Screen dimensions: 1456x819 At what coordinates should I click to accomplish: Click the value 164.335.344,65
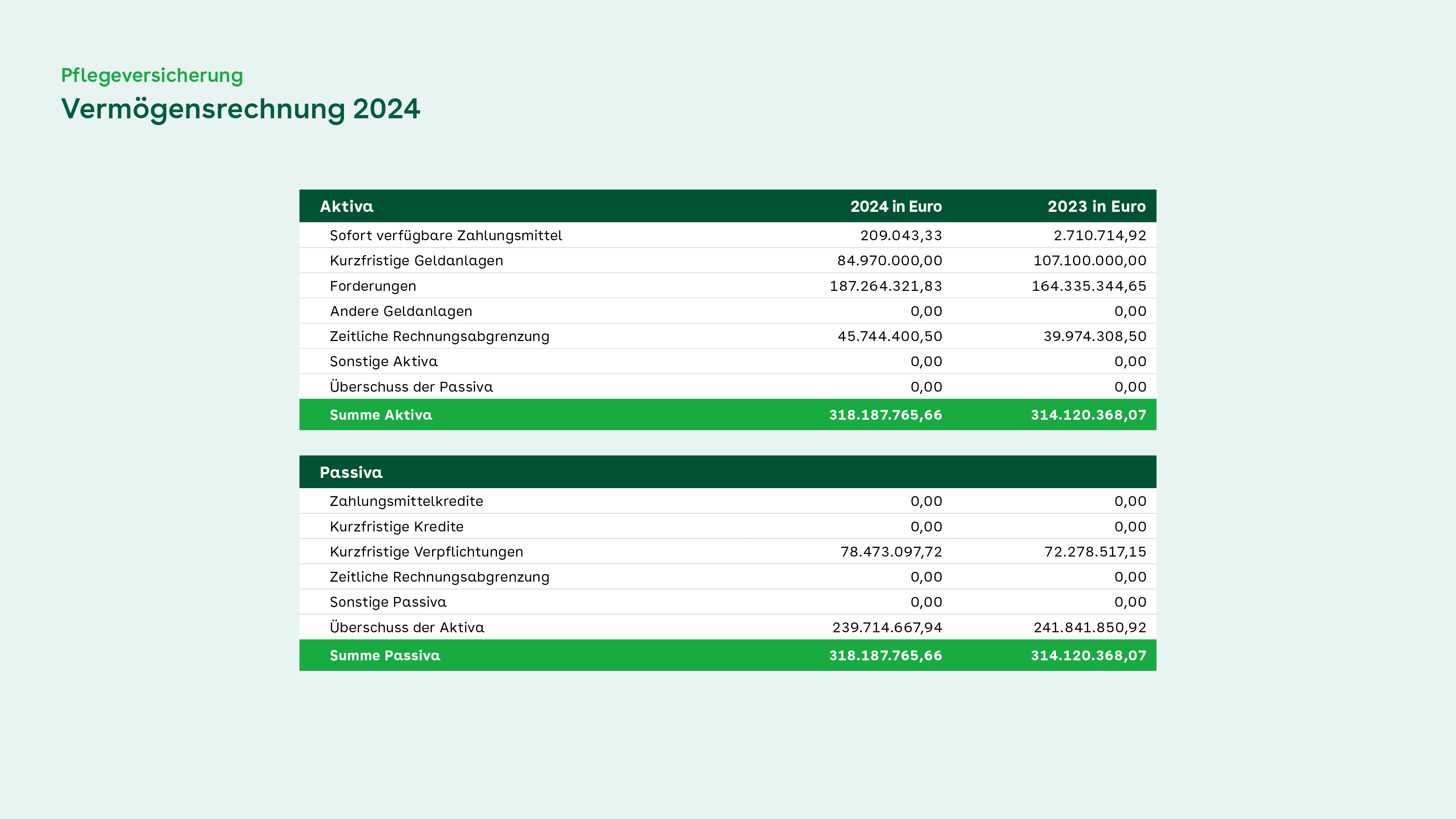pyautogui.click(x=1089, y=286)
